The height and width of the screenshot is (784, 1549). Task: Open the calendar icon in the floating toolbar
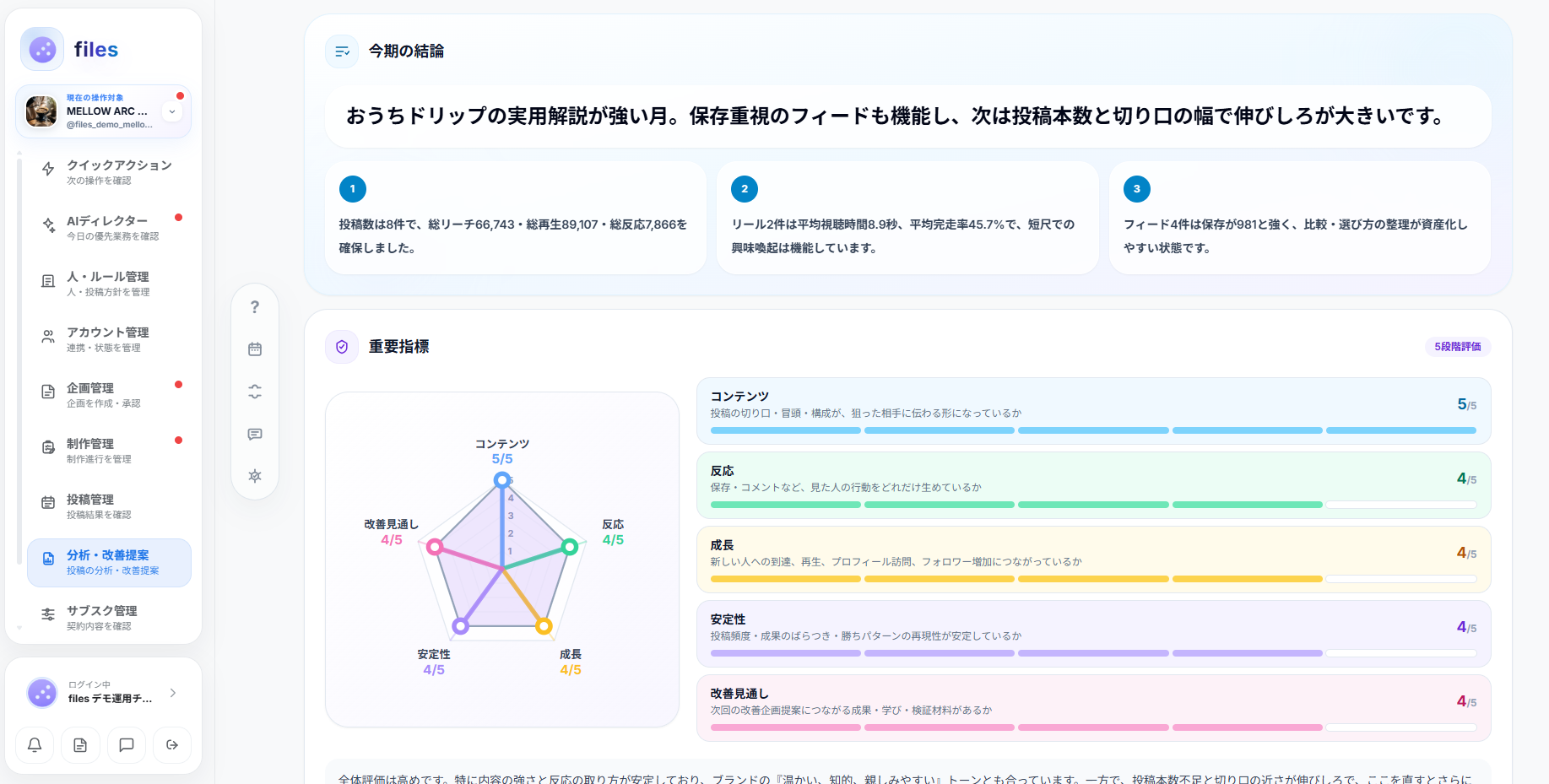click(255, 349)
